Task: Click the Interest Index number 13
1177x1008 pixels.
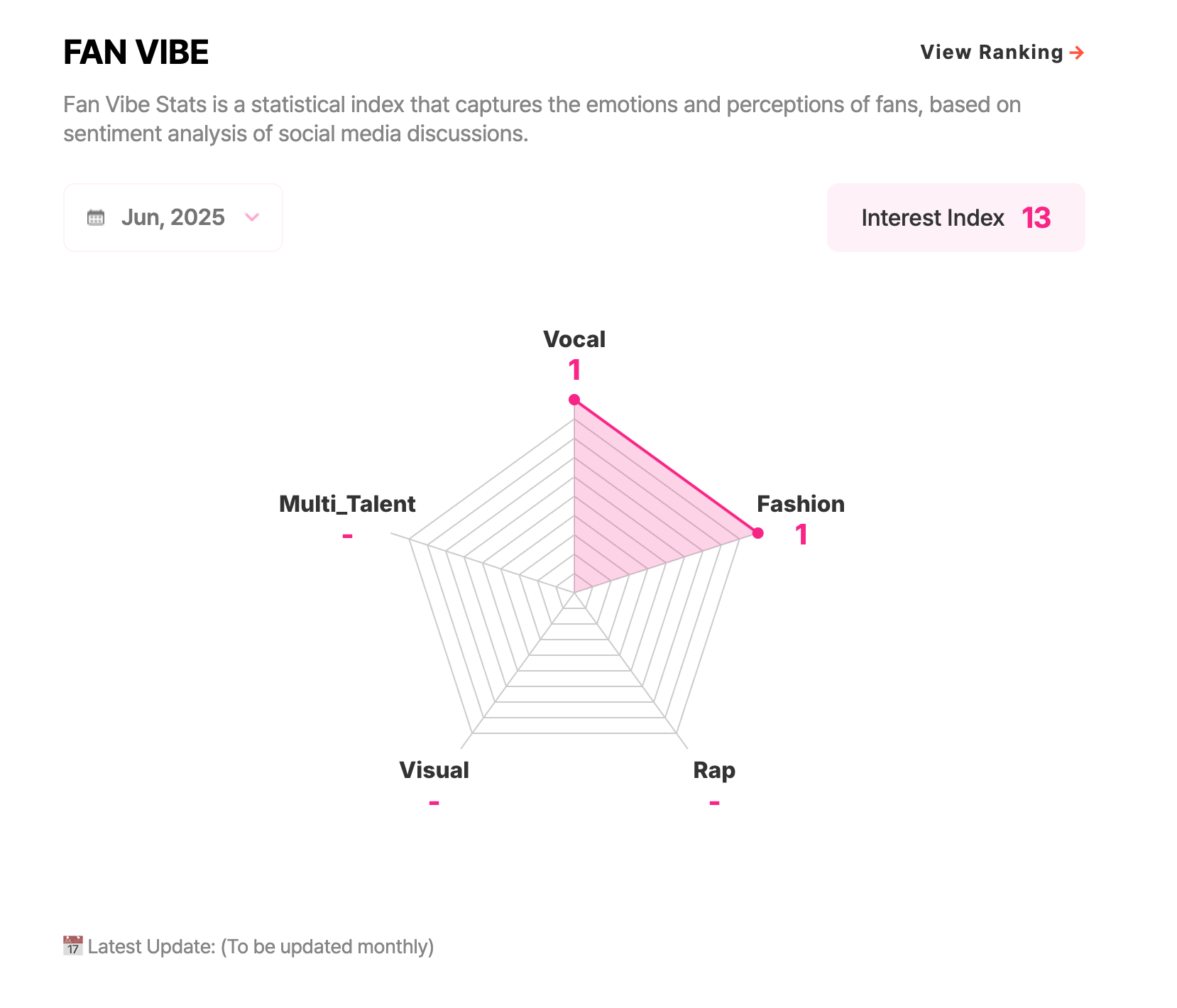Action: 1036,218
